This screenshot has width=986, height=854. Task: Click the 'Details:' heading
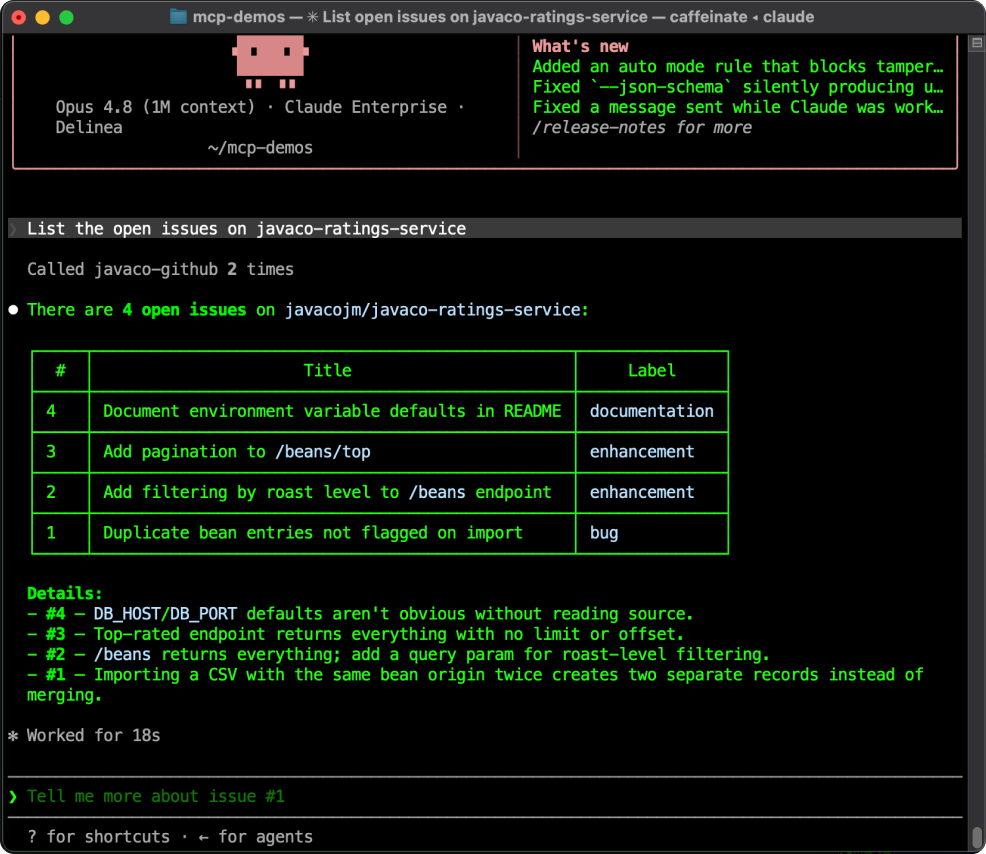coord(65,594)
